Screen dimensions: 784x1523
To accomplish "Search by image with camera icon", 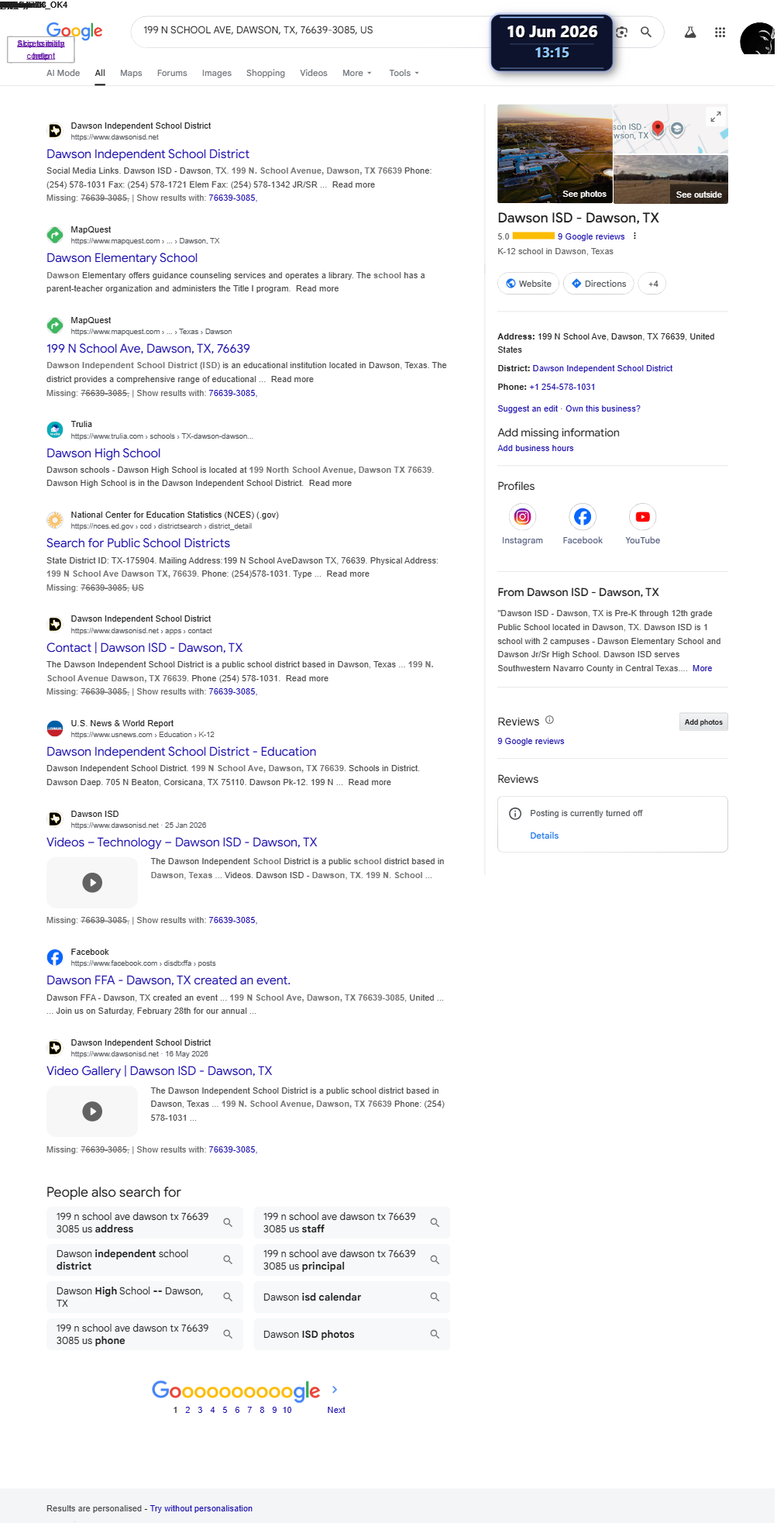I will tap(621, 32).
